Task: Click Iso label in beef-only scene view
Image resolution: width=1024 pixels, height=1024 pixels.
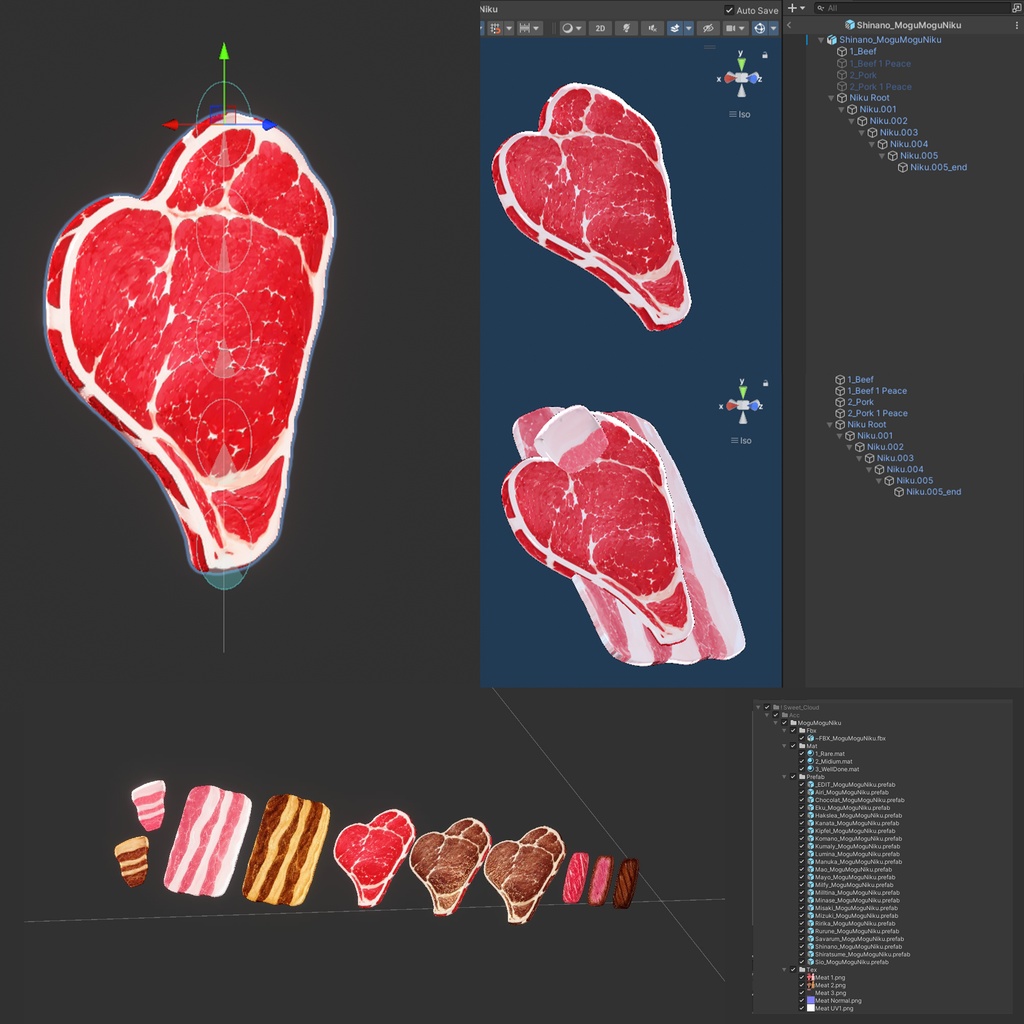Action: pyautogui.click(x=744, y=114)
